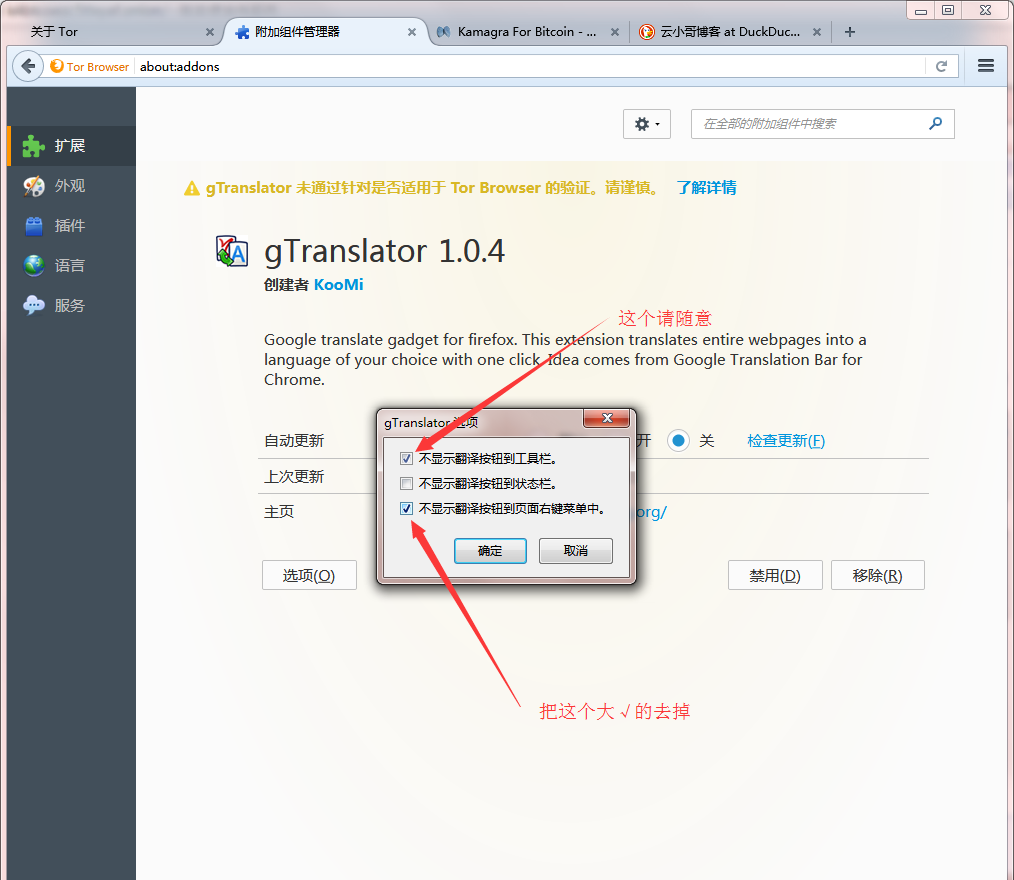Click the 自动更新 label
The height and width of the screenshot is (880, 1014).
coord(294,441)
